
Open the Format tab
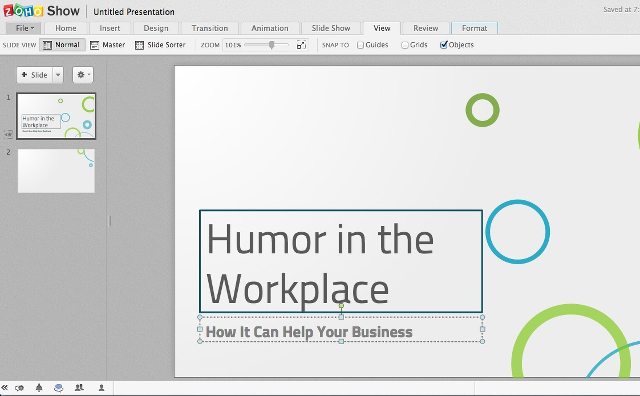tap(474, 28)
